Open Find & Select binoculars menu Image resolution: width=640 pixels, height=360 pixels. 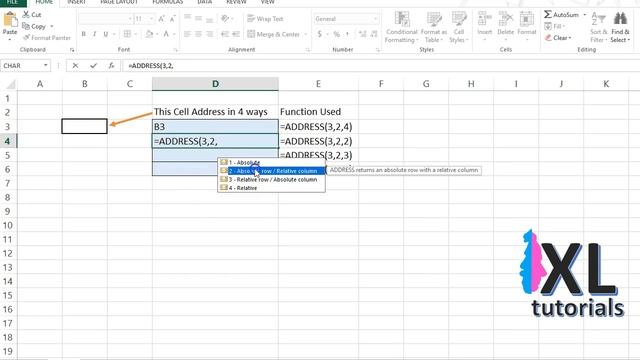[x=620, y=27]
